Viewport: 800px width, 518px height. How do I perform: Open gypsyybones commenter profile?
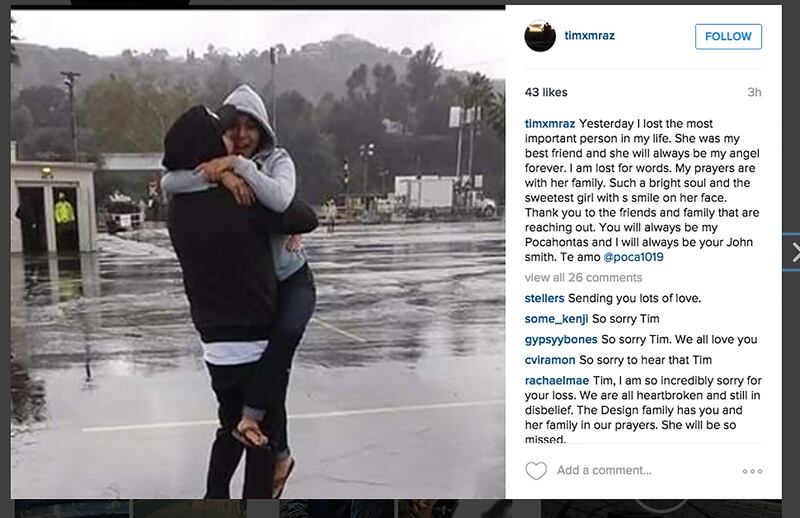(561, 339)
